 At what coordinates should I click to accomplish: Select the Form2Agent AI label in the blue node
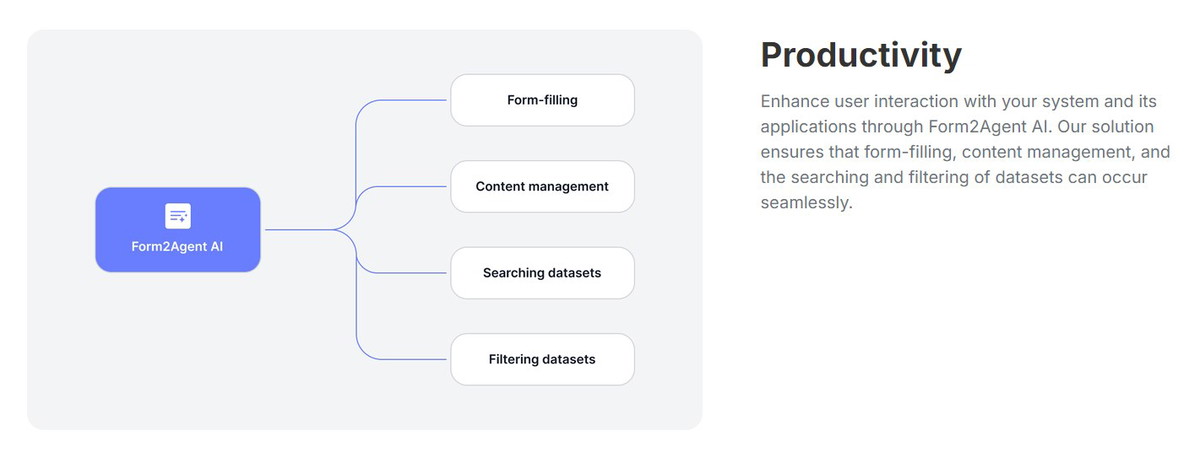pos(178,245)
